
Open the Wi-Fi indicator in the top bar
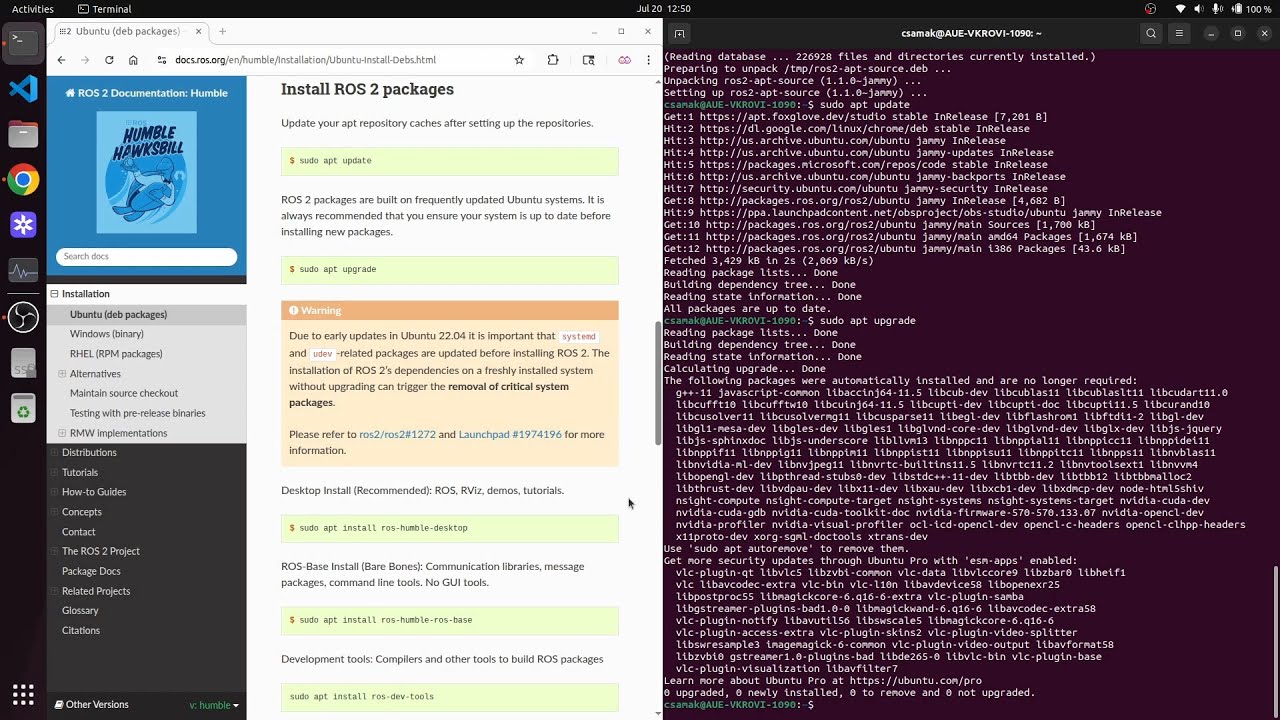[1180, 9]
